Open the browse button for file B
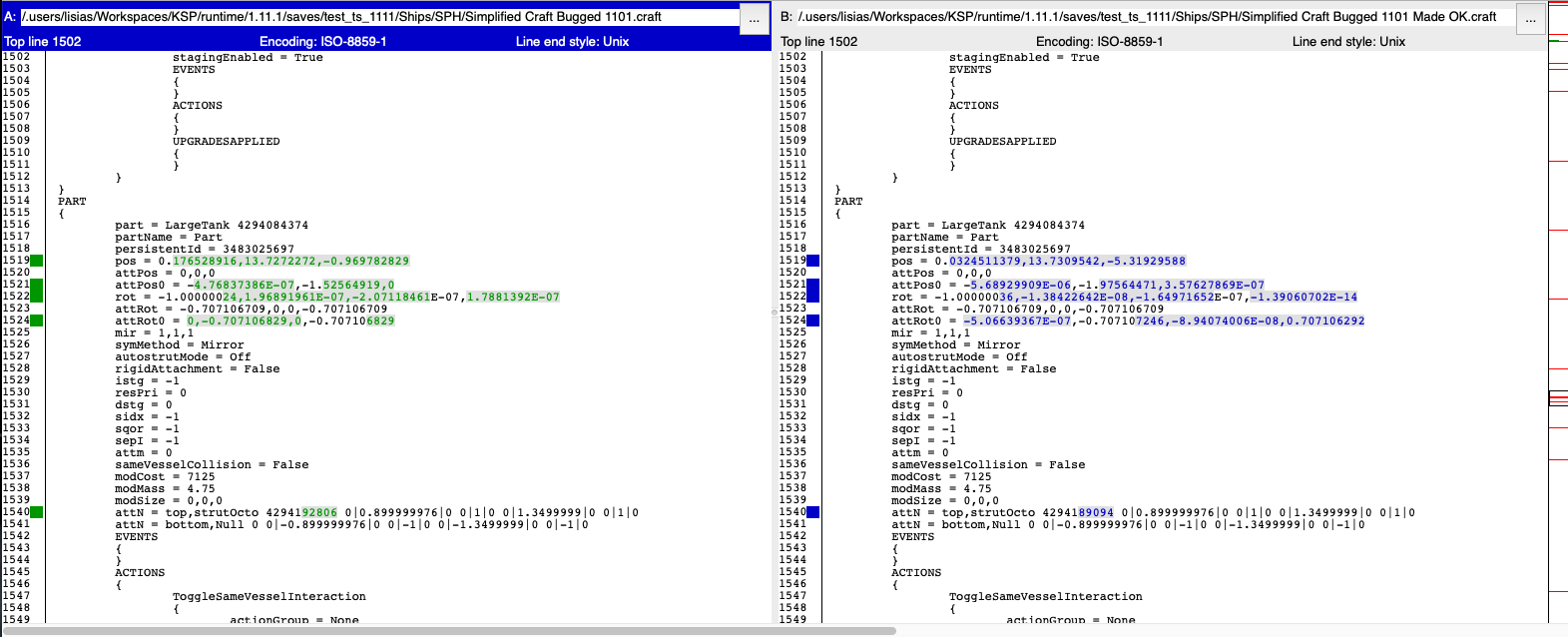 pyautogui.click(x=1530, y=18)
